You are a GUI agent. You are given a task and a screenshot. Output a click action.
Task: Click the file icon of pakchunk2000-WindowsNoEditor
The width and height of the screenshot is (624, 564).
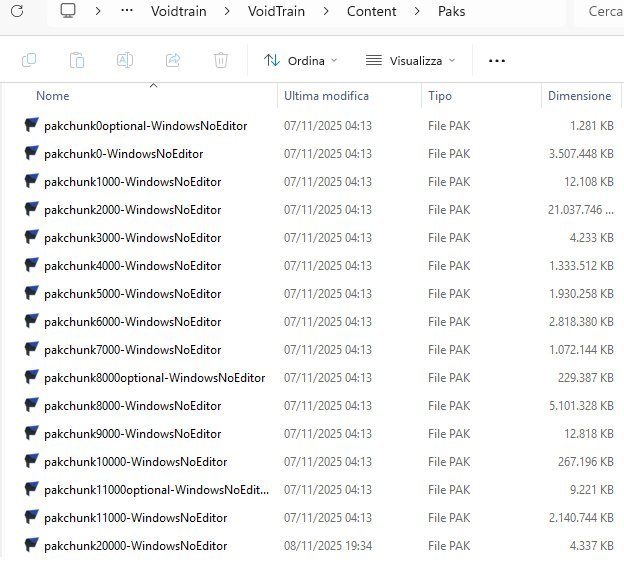point(31,209)
